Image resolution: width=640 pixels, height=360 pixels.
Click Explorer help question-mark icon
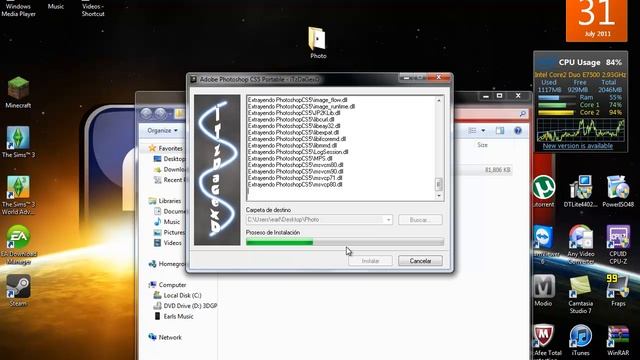point(518,131)
